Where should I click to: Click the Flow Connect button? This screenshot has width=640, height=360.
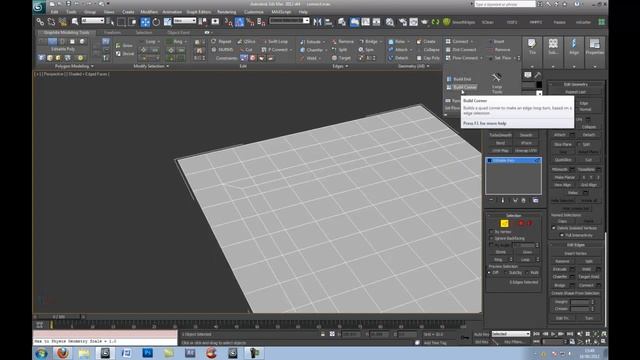[x=462, y=58]
